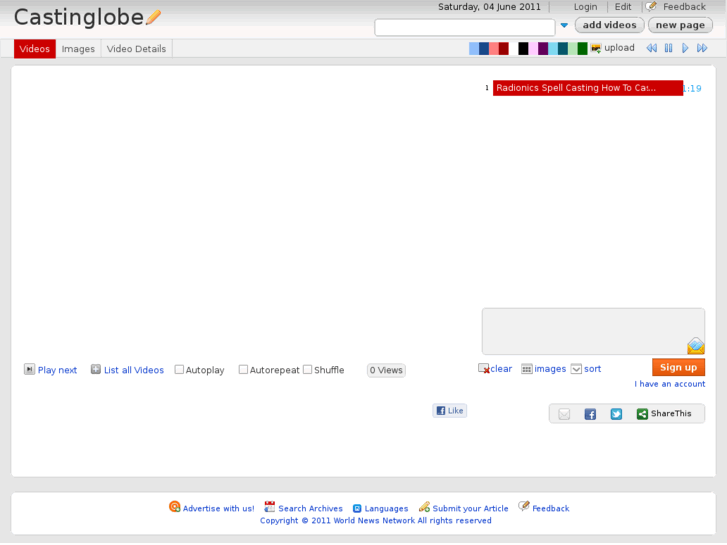Open the sort dropdown
This screenshot has height=545, width=727.
pyautogui.click(x=576, y=369)
